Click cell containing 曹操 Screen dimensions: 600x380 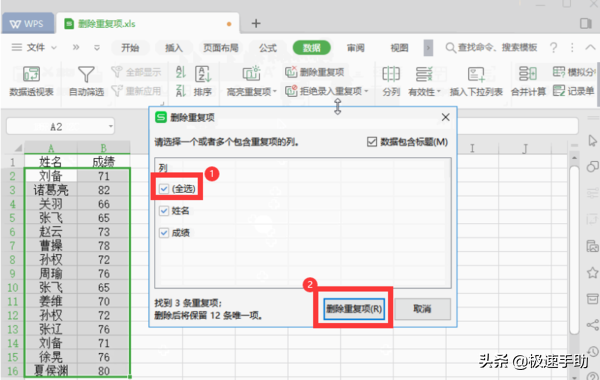click(51, 245)
